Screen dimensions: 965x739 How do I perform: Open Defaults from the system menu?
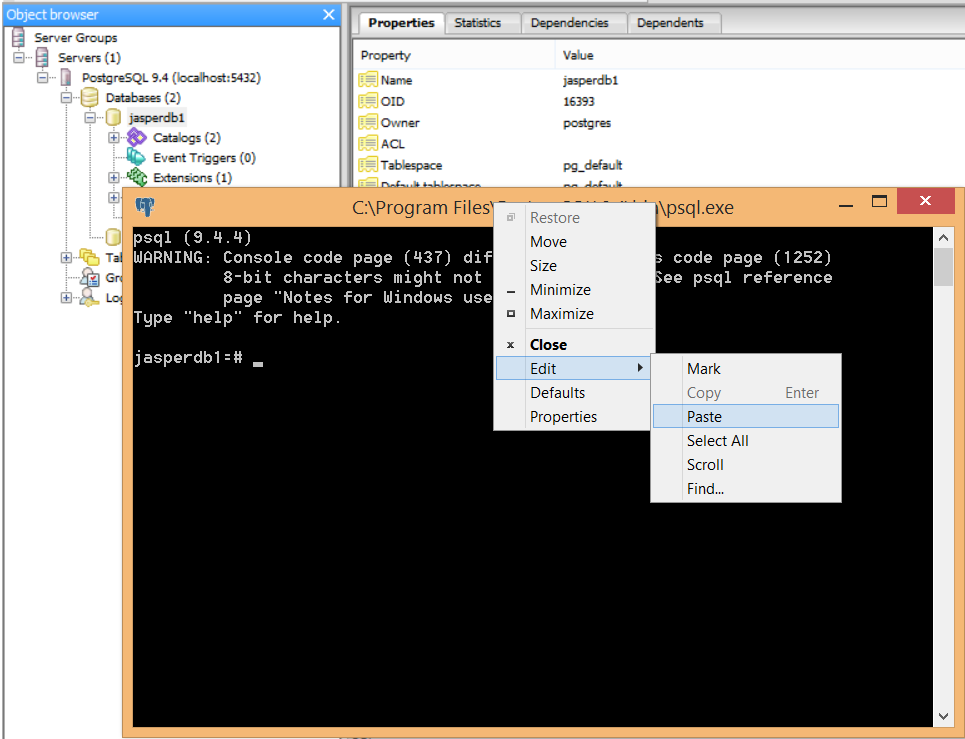click(574, 393)
